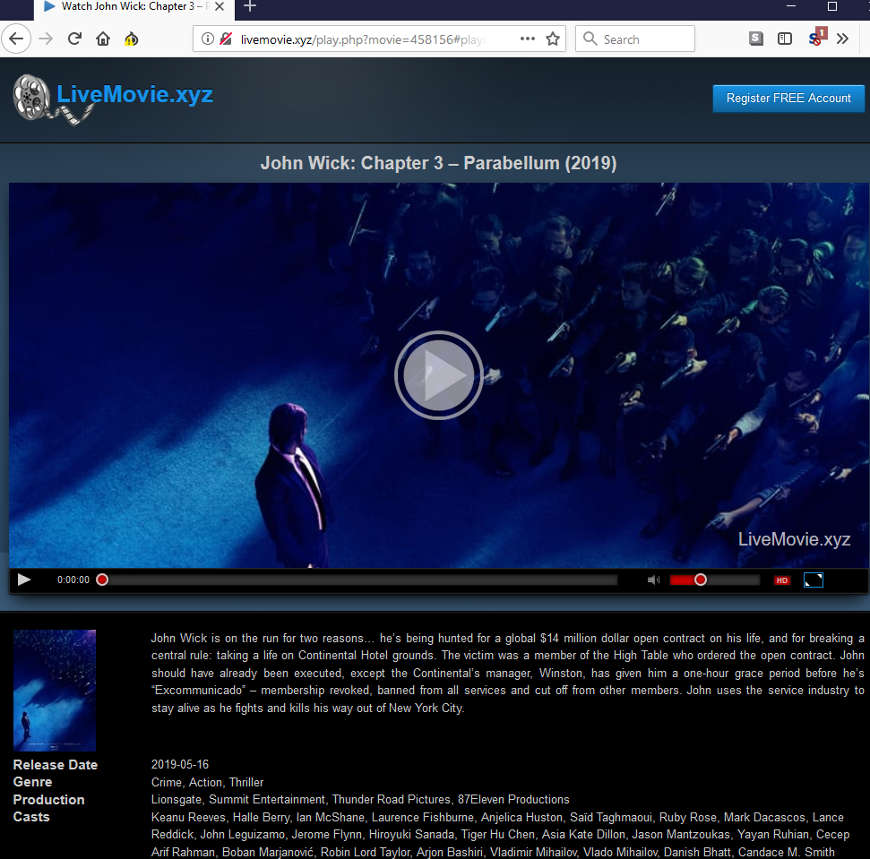Adjust the red volume slider knob
The height and width of the screenshot is (859, 870).
tap(700, 580)
